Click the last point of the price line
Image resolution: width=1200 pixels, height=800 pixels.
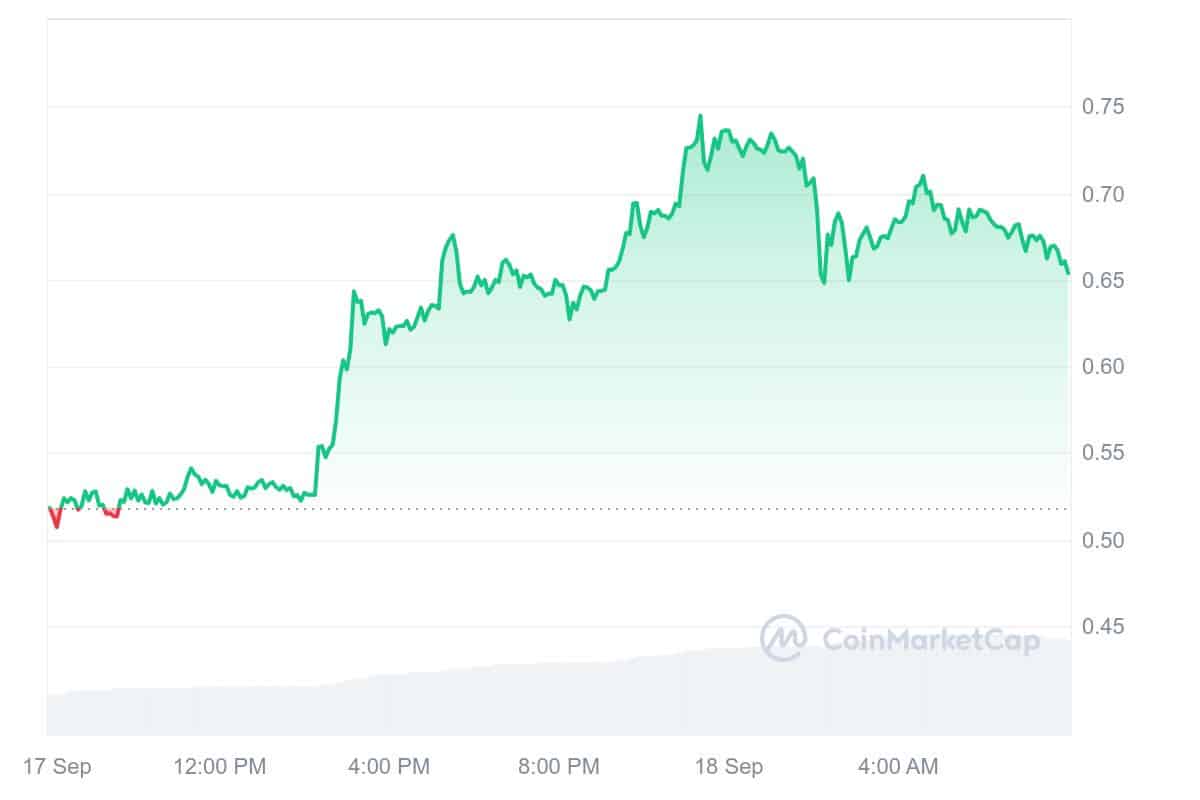[x=1068, y=272]
